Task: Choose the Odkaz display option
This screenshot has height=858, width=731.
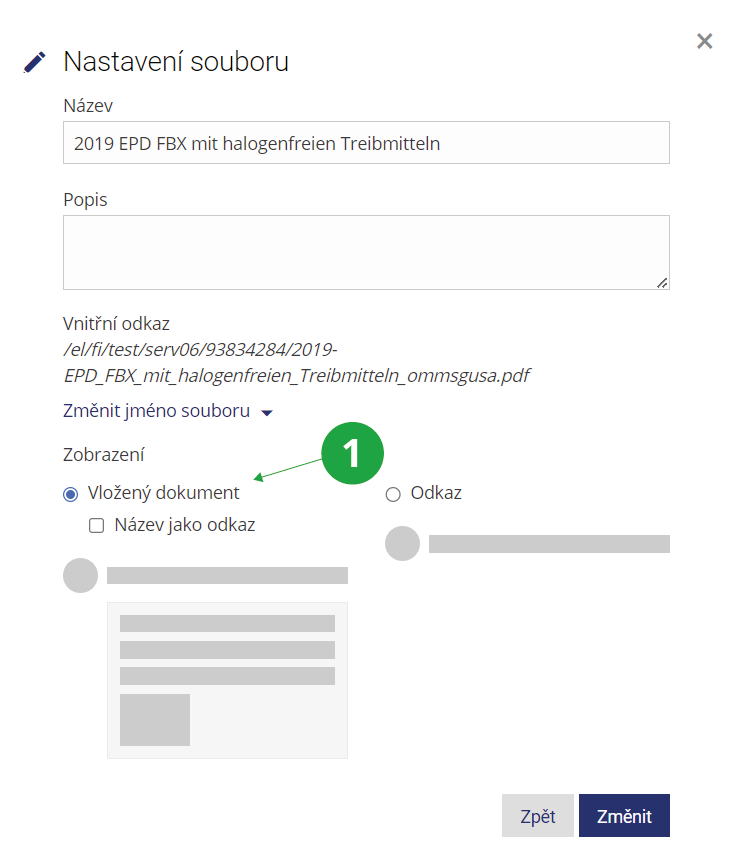Action: (x=393, y=493)
